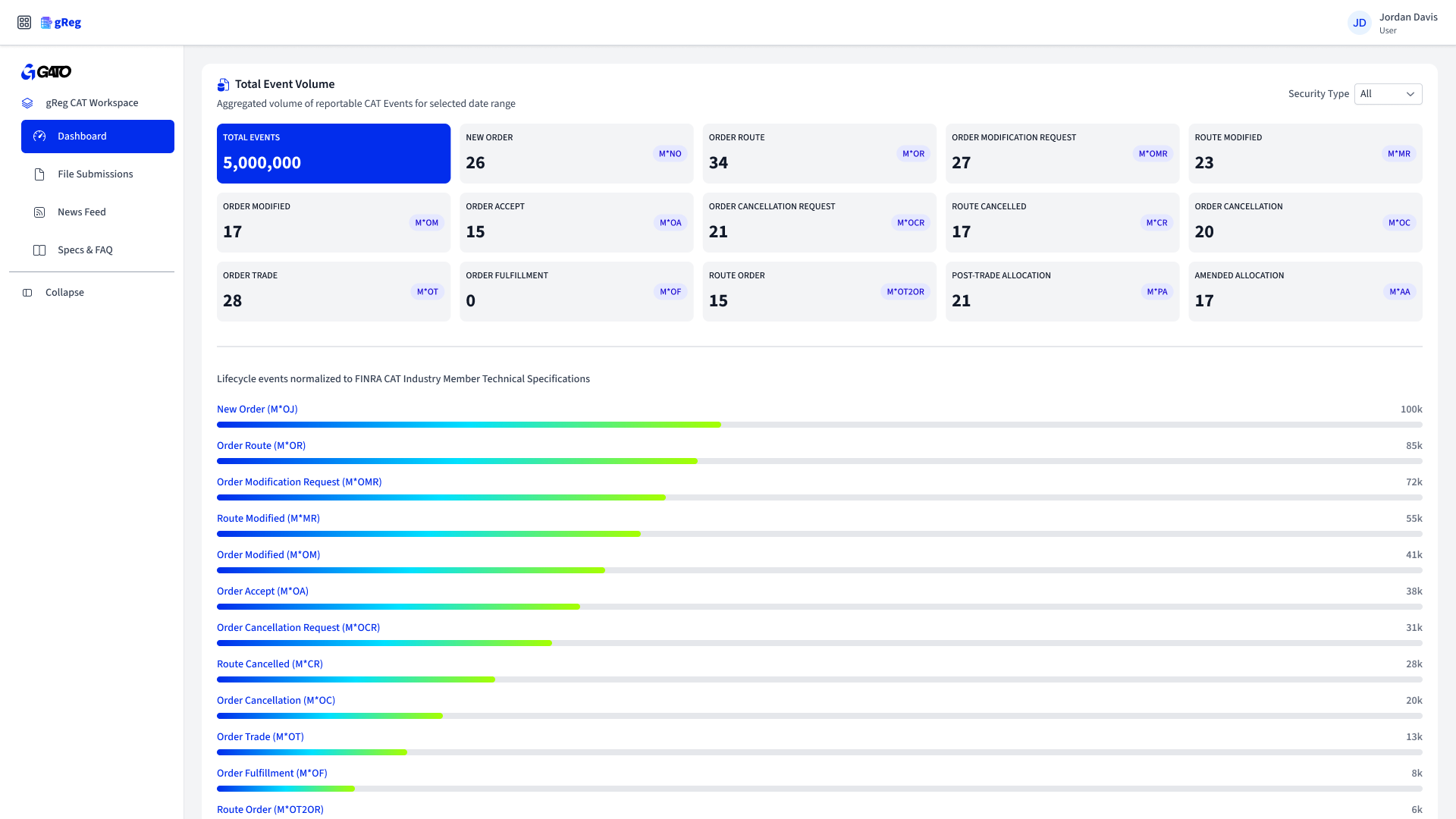Image resolution: width=1456 pixels, height=819 pixels.
Task: Click the gReg CAT Workspace layers icon
Action: (x=27, y=103)
